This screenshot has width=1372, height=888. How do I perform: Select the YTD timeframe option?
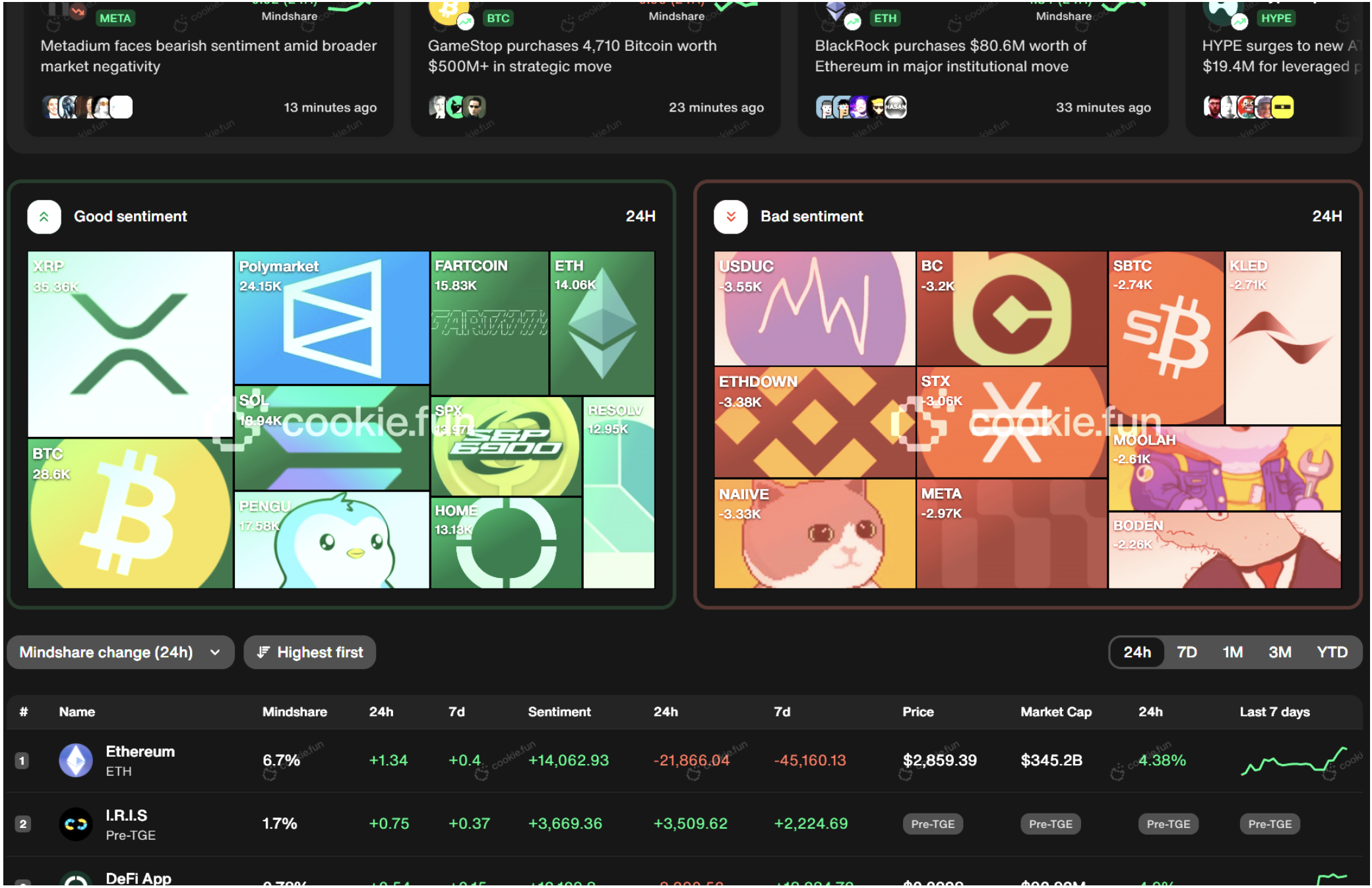click(x=1331, y=652)
